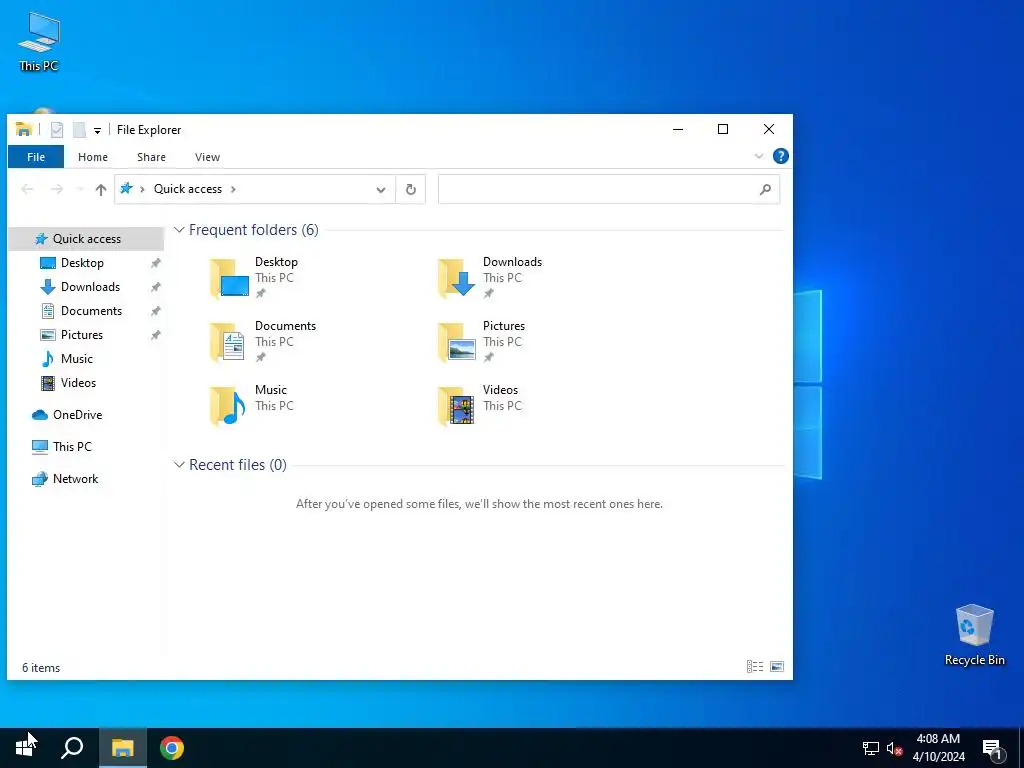Select Desktop in the navigation pane
This screenshot has width=1024, height=768.
coord(82,263)
